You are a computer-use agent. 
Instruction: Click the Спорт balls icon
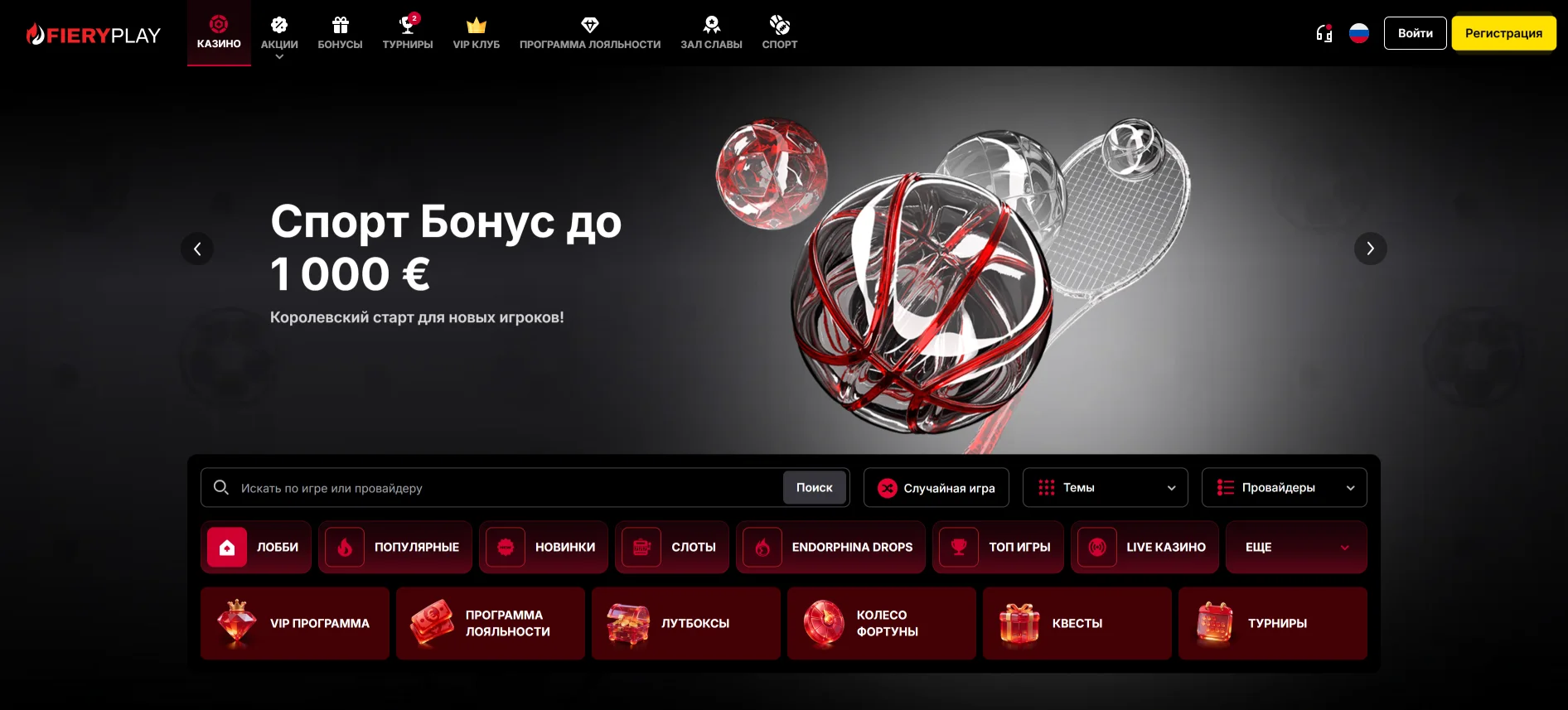pos(780,25)
